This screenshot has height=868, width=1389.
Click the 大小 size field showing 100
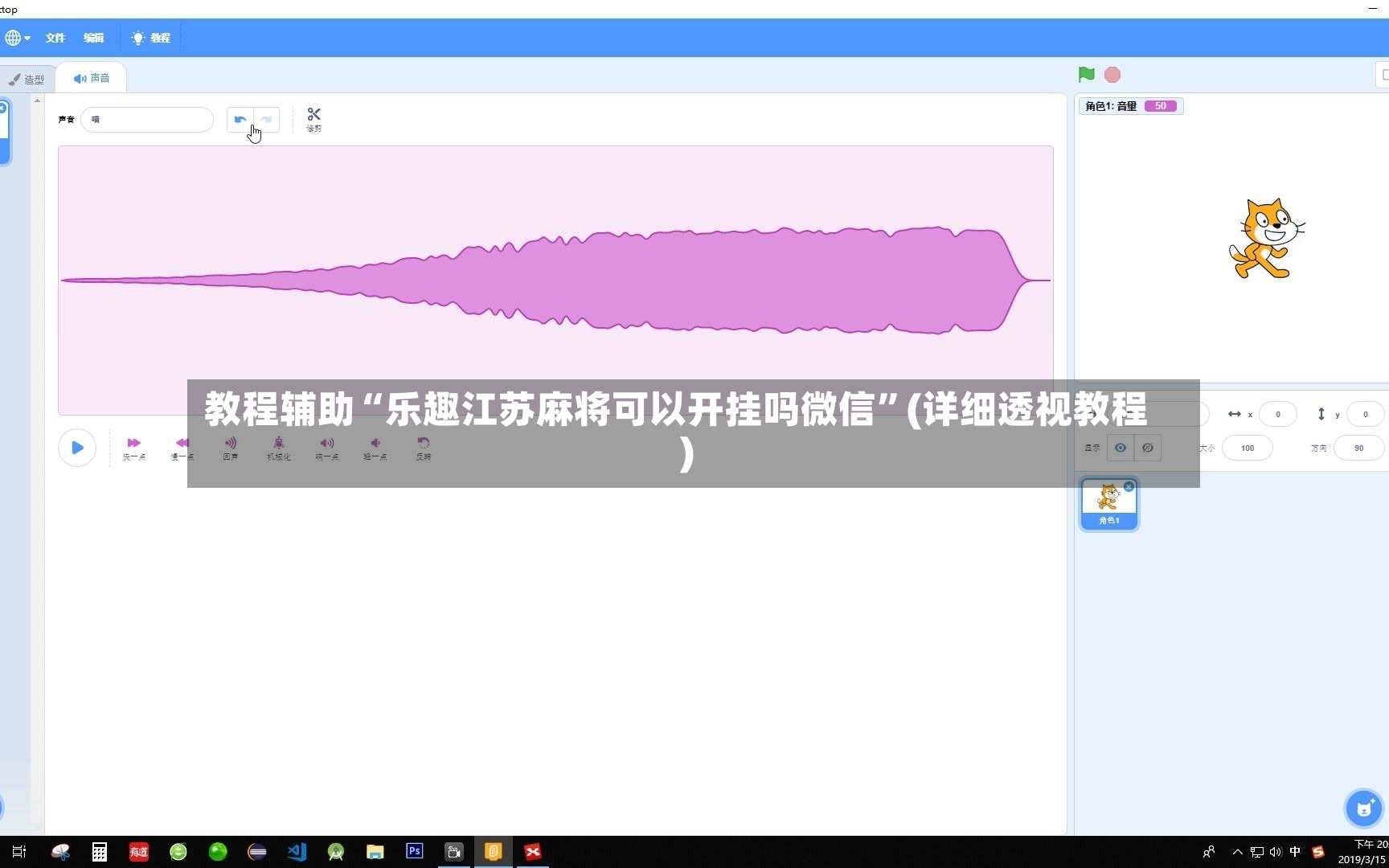pos(1248,448)
